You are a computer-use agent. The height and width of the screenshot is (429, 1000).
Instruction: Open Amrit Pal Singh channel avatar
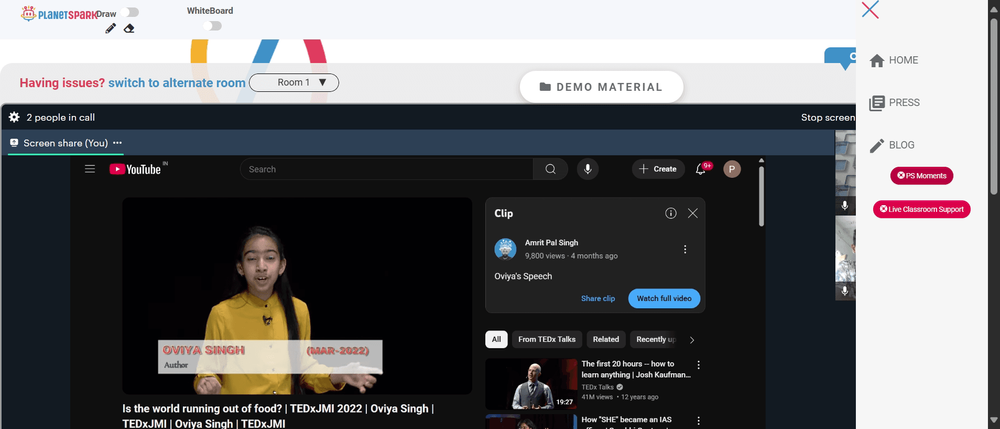[505, 249]
